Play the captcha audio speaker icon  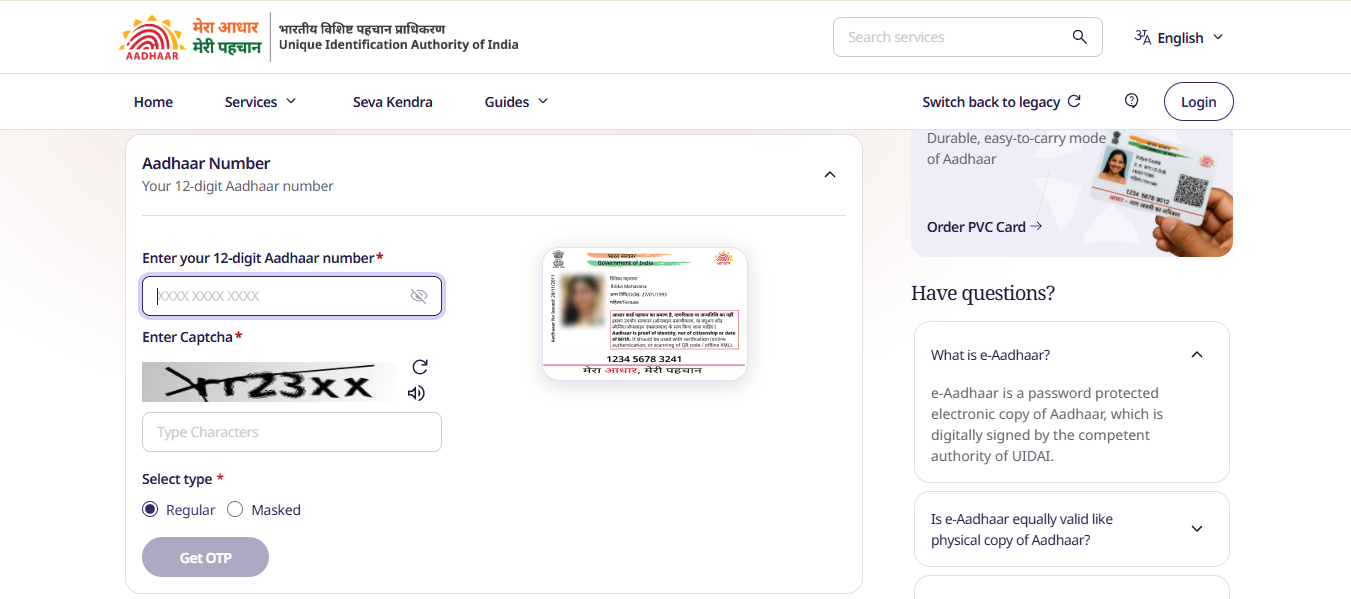(416, 393)
